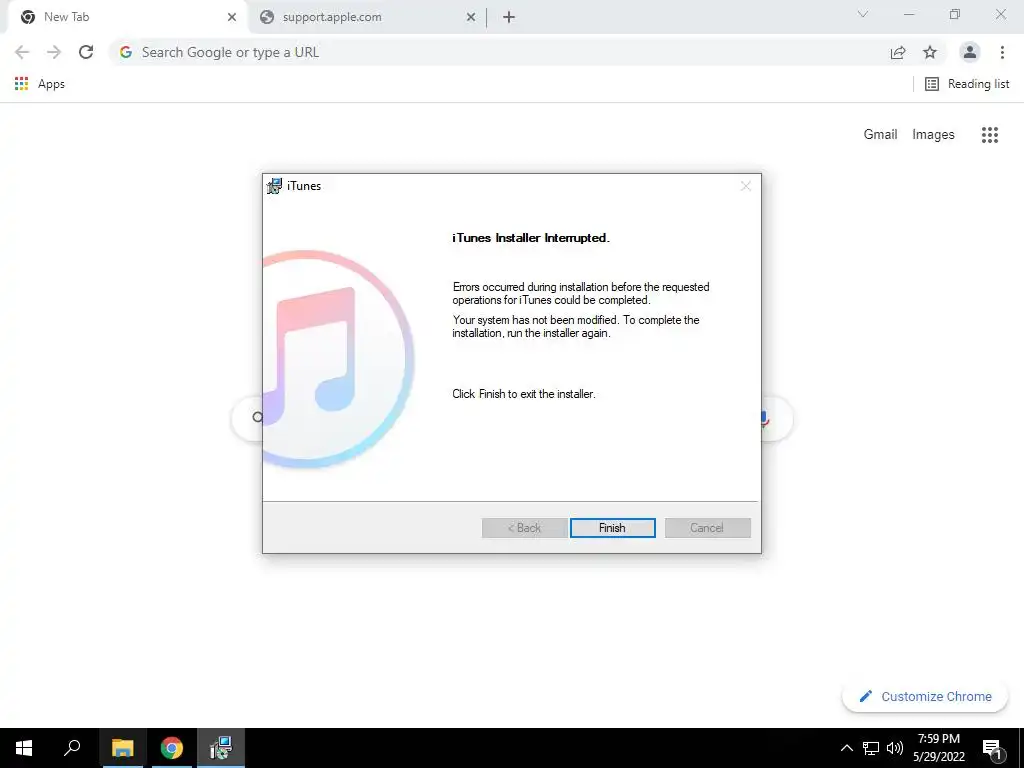Open Windows taskbar search
This screenshot has height=768, width=1024.
point(72,748)
